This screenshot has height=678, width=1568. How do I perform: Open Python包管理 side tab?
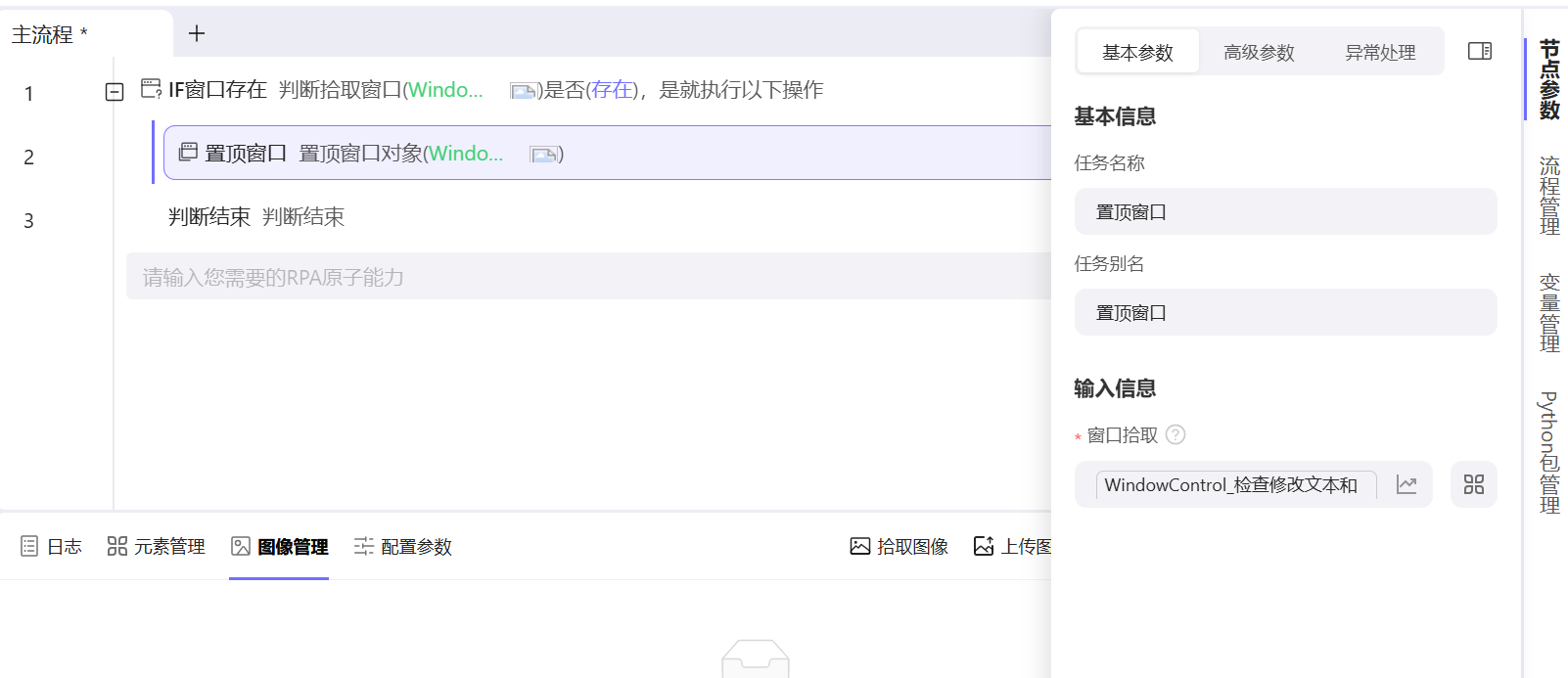[1549, 453]
